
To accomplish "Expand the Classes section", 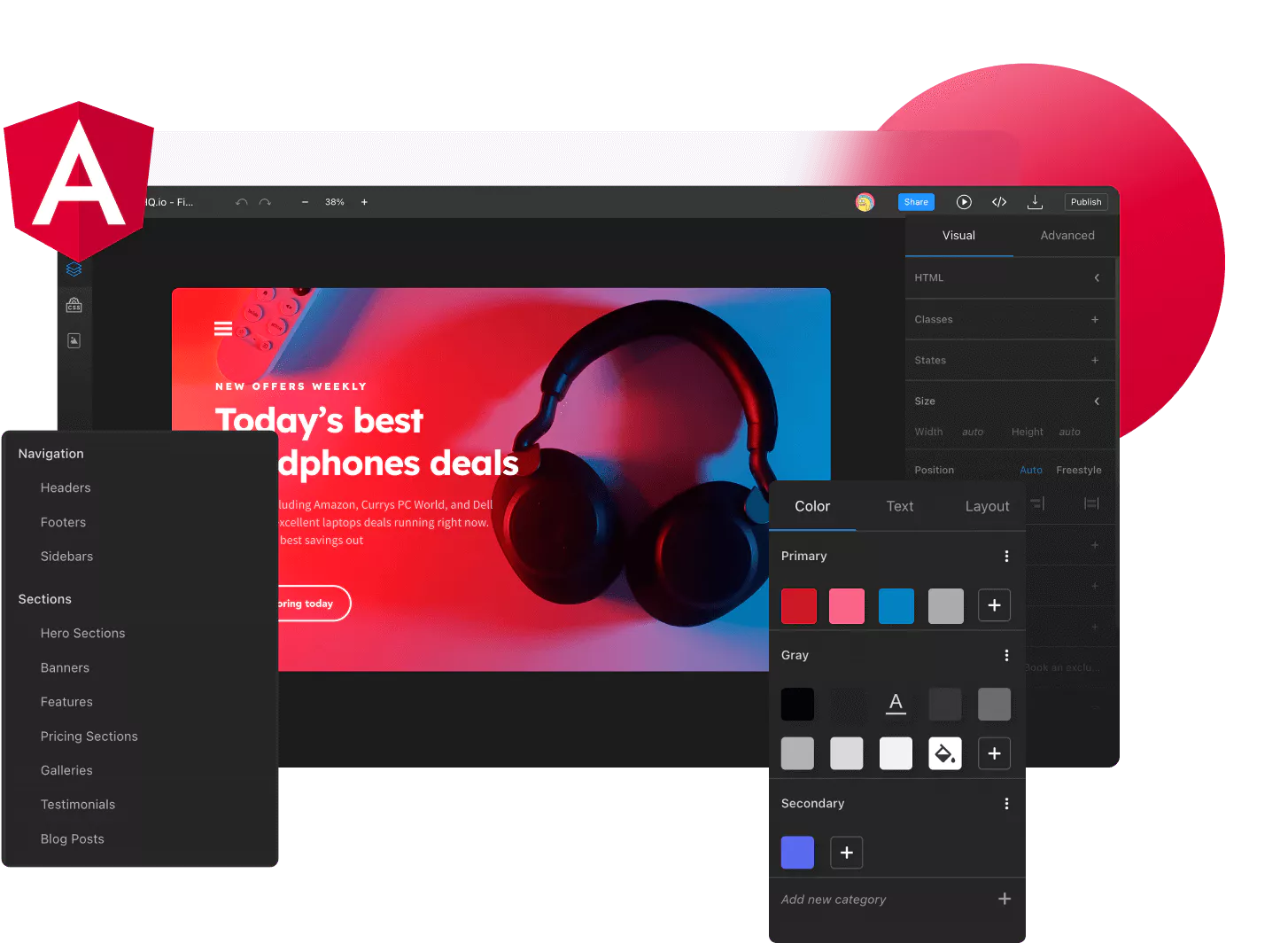I will click(x=1095, y=318).
